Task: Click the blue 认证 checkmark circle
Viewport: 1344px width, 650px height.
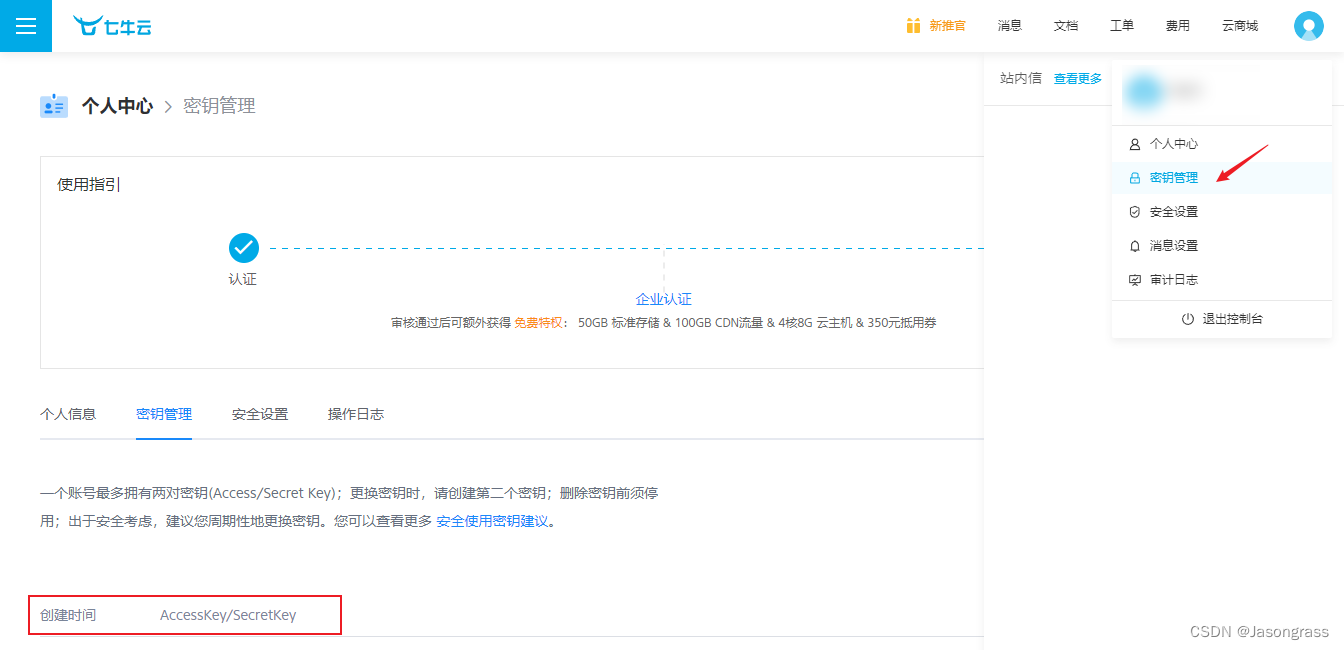Action: click(x=243, y=247)
